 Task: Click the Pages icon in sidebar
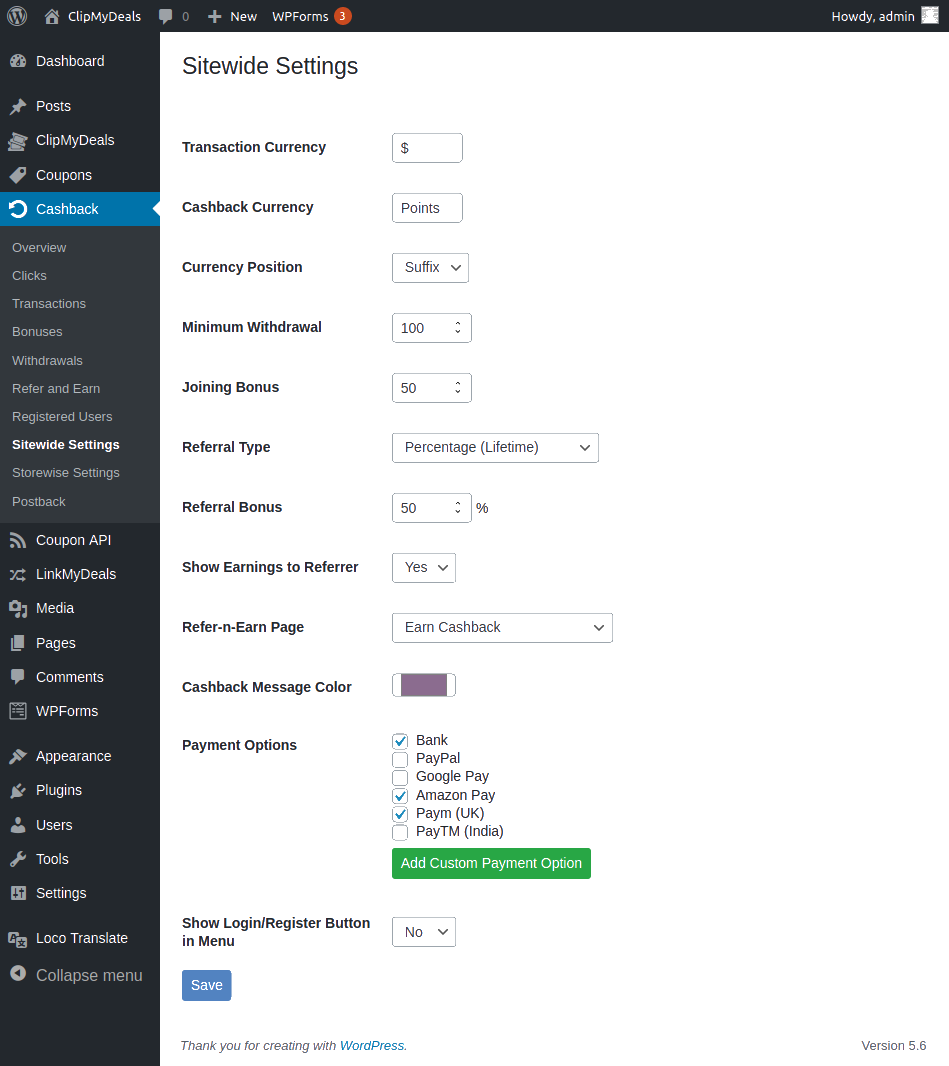tap(18, 642)
